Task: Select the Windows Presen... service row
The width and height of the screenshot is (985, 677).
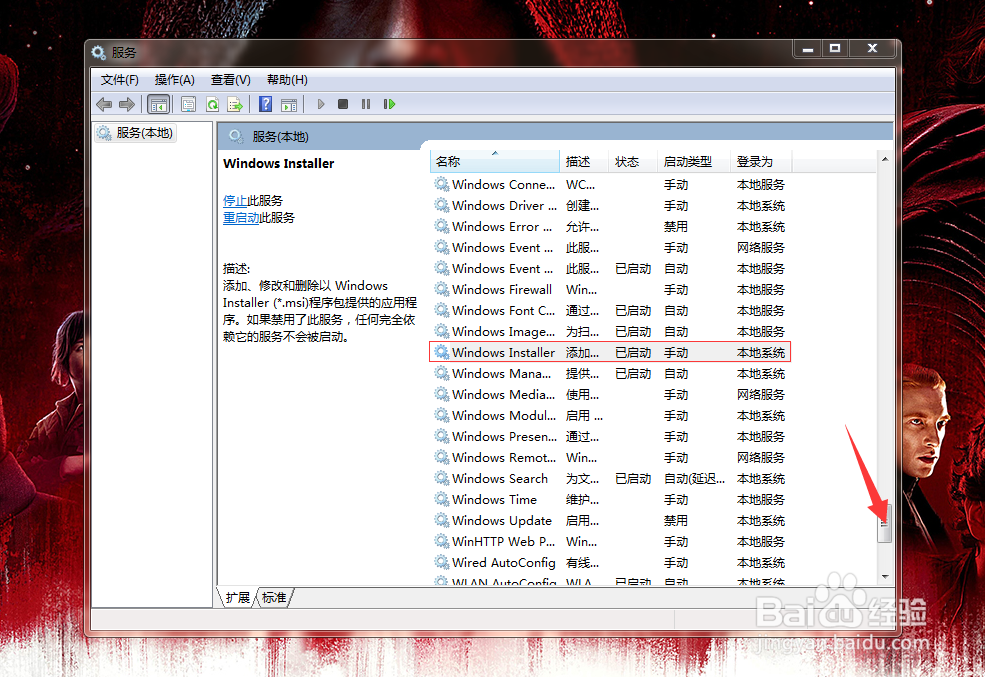Action: click(610, 436)
